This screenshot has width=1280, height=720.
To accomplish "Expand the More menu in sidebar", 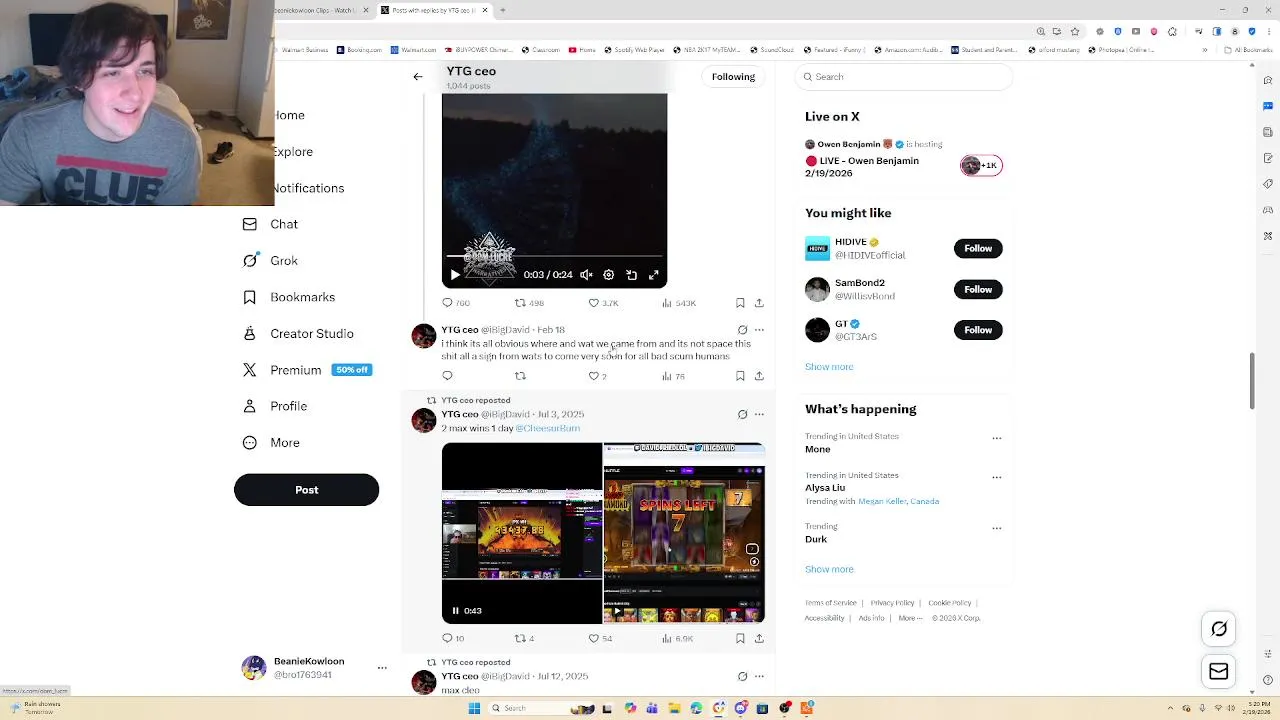I will 271,443.
